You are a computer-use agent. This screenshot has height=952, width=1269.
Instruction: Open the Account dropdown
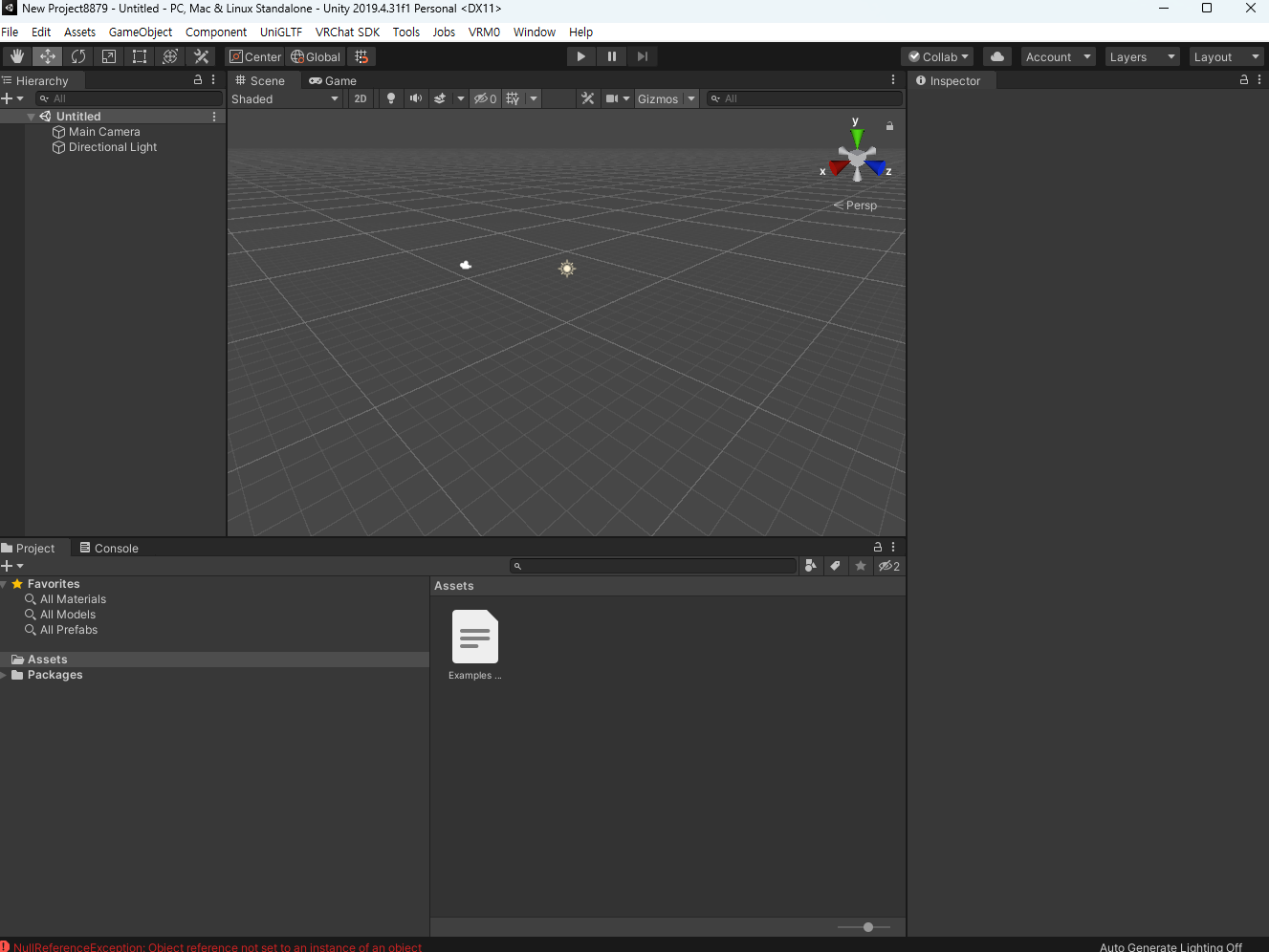(1059, 56)
